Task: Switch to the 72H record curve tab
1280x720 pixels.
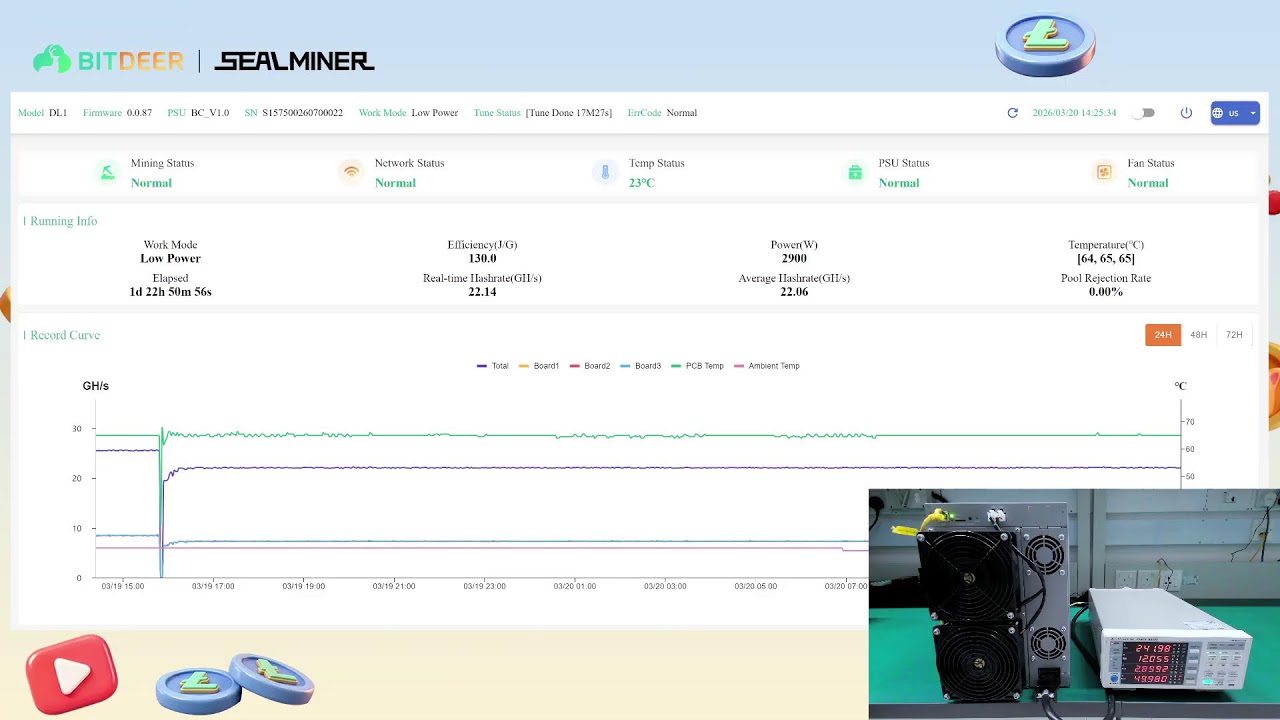Action: (1234, 335)
